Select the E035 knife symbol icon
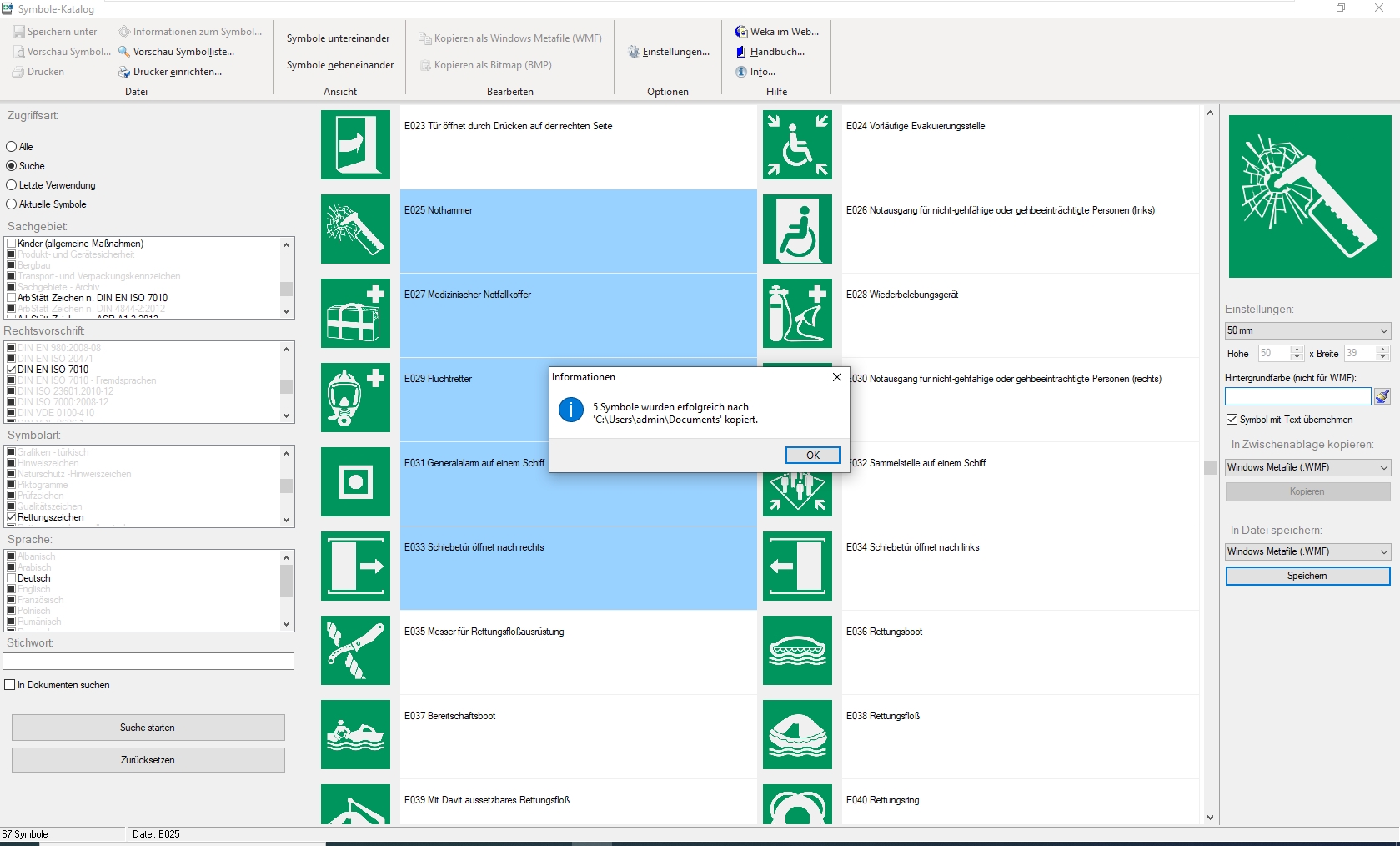The width and height of the screenshot is (1400, 846). coord(355,650)
